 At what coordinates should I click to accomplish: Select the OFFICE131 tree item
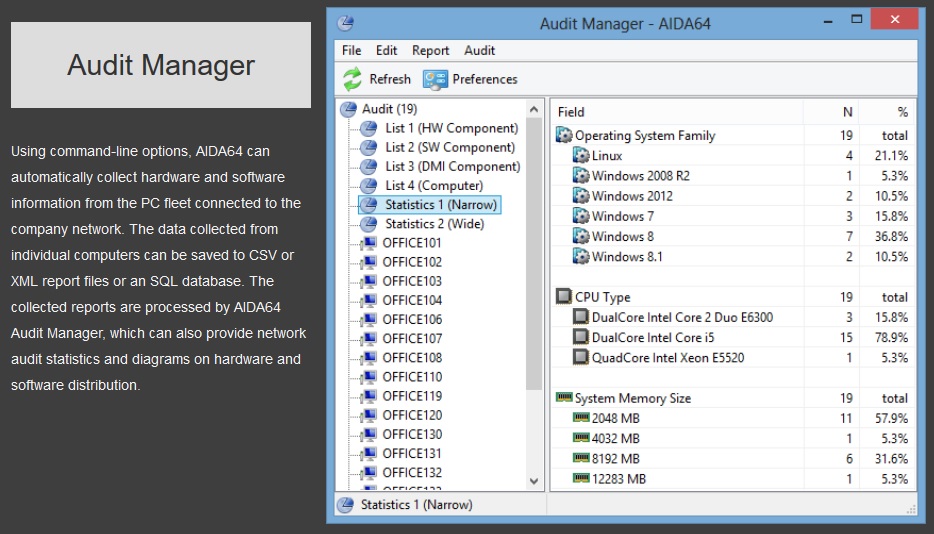coord(412,453)
